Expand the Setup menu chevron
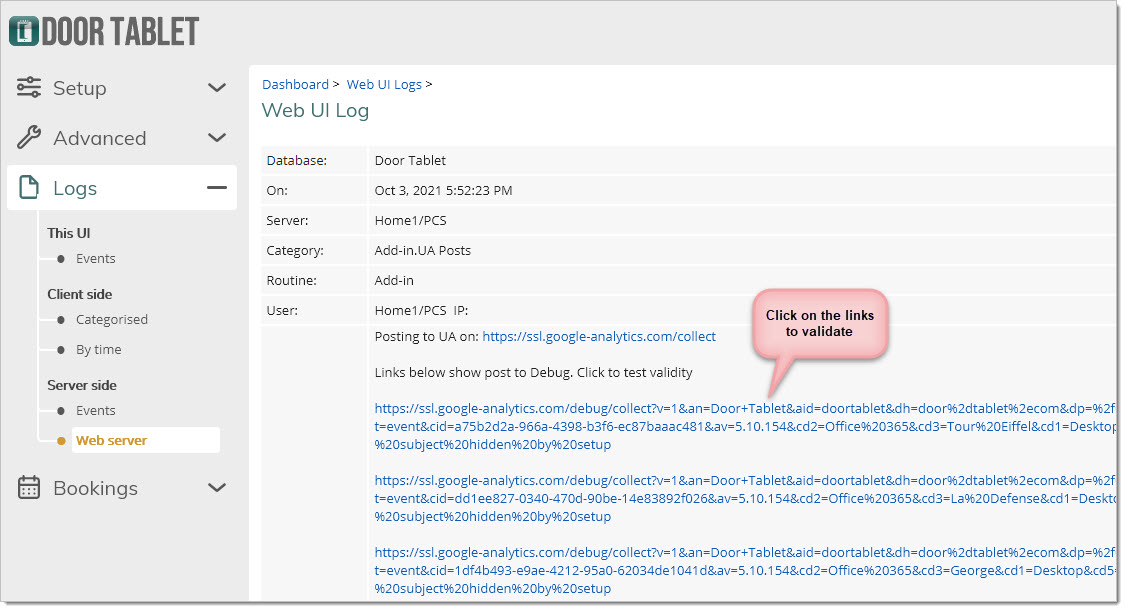Image resolution: width=1125 pixels, height=610 pixels. tap(217, 88)
